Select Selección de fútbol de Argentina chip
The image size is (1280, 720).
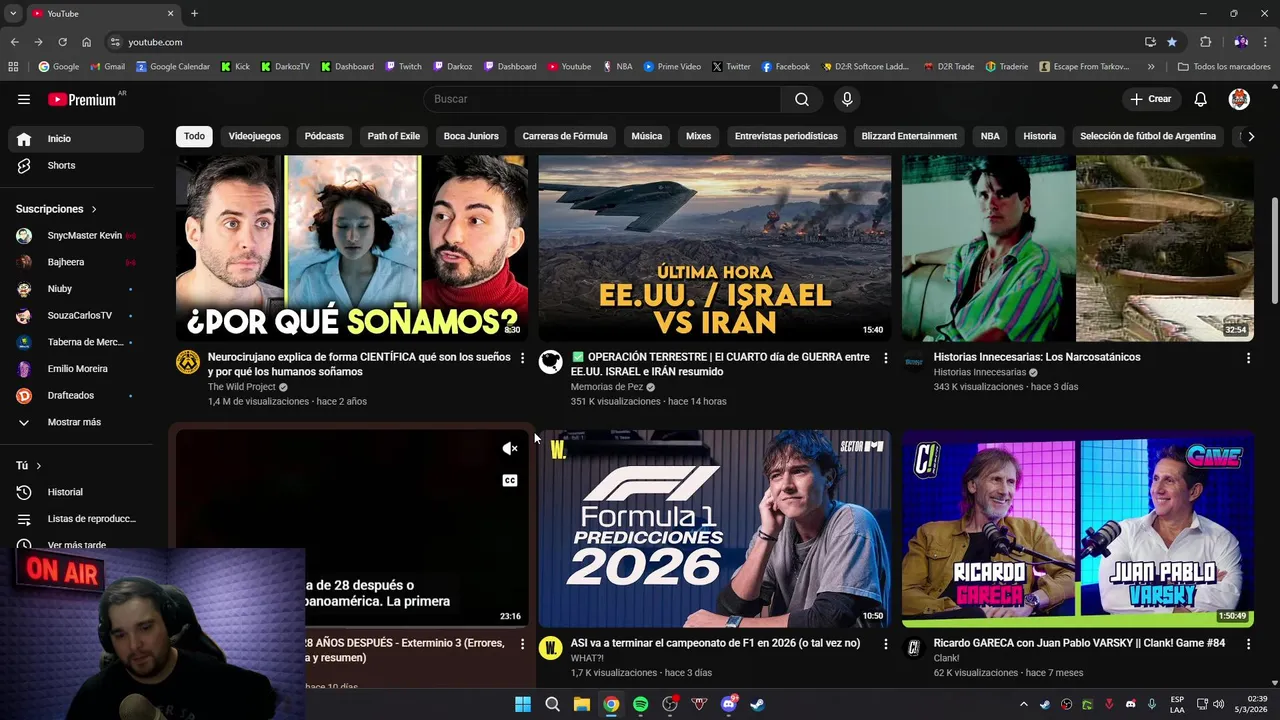1148,136
